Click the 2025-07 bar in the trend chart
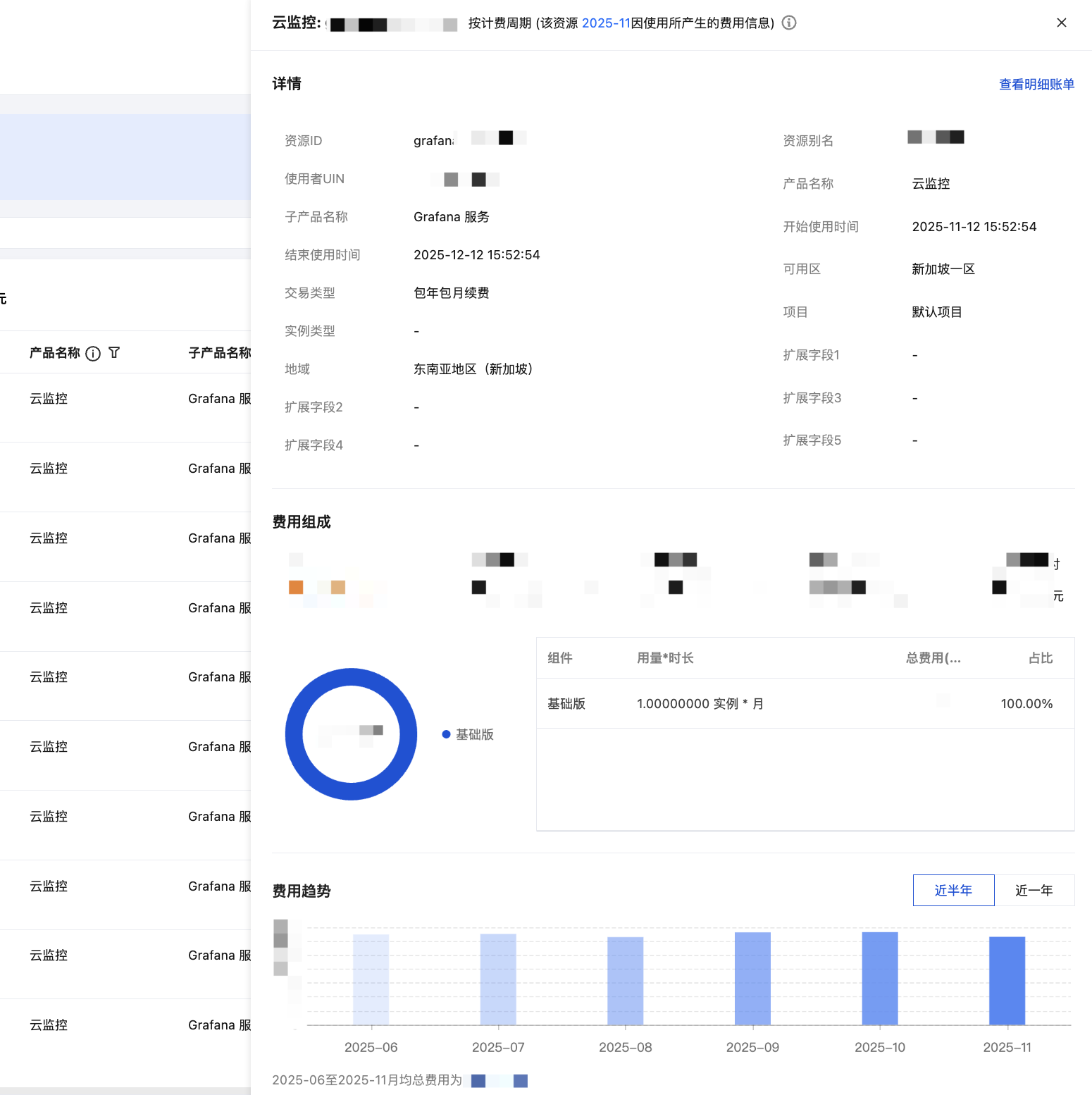The width and height of the screenshot is (1092, 1095). (x=498, y=979)
